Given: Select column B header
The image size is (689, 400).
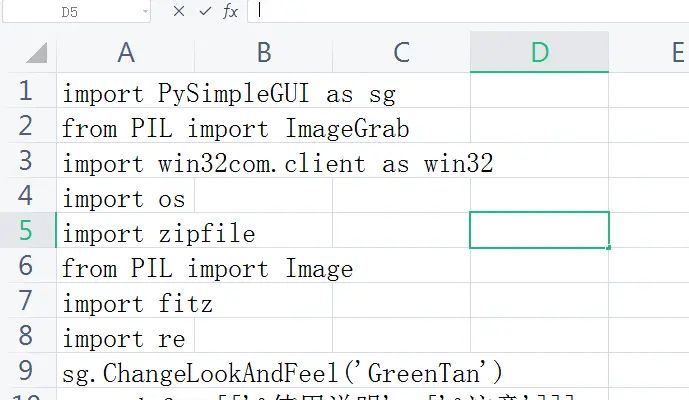Looking at the screenshot, I should click(263, 52).
